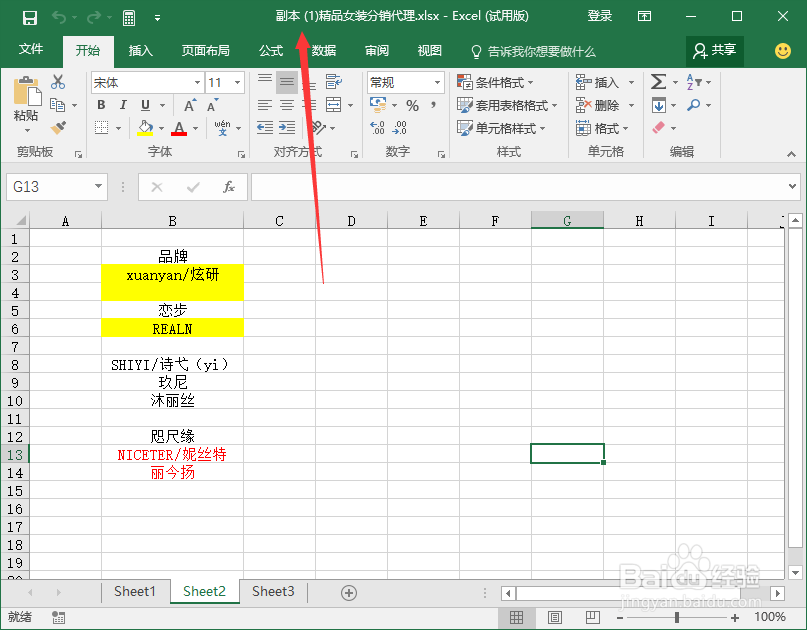
Task: Click Merge and Center icon
Action: [x=334, y=105]
